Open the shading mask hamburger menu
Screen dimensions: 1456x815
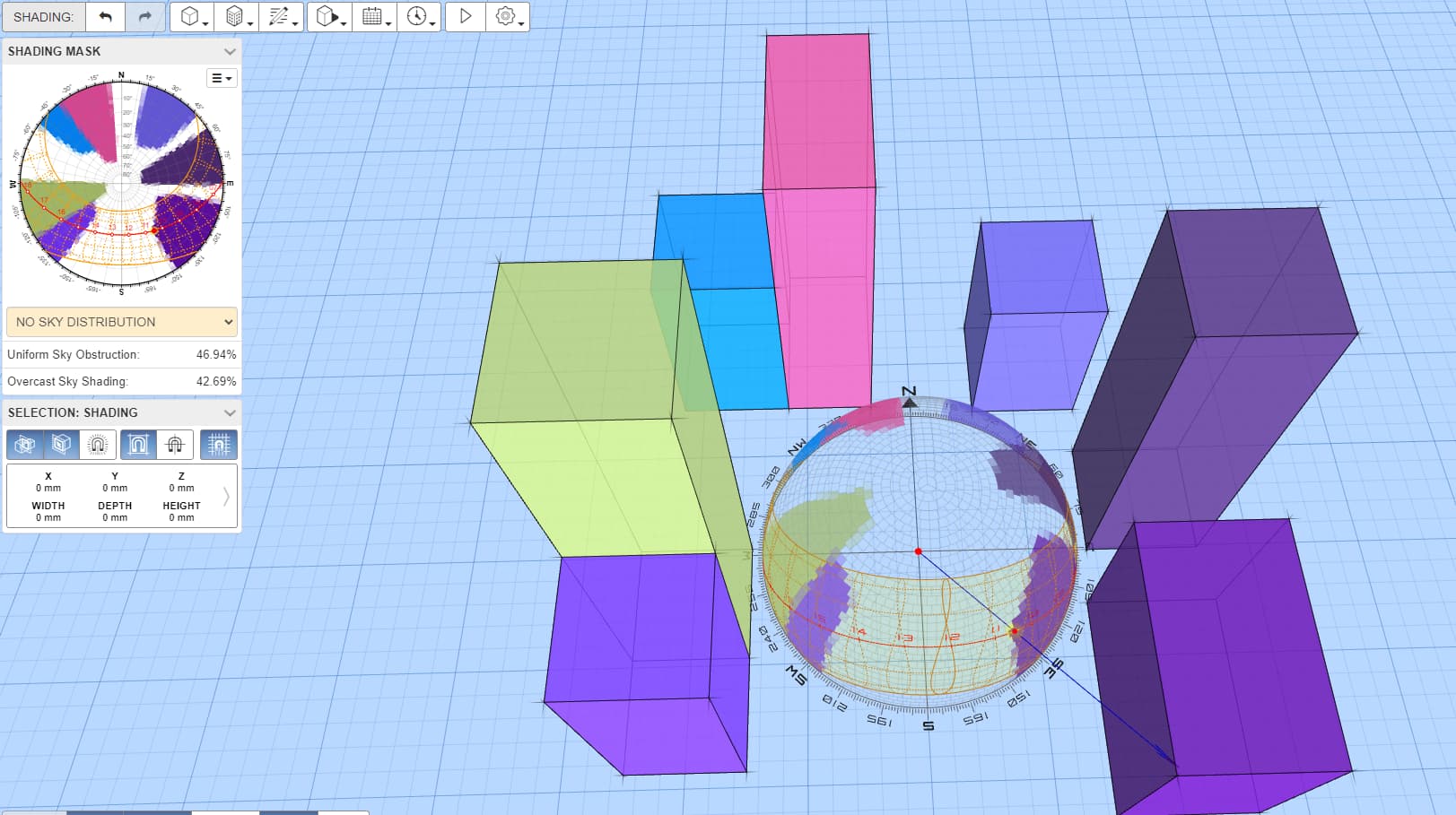click(221, 78)
